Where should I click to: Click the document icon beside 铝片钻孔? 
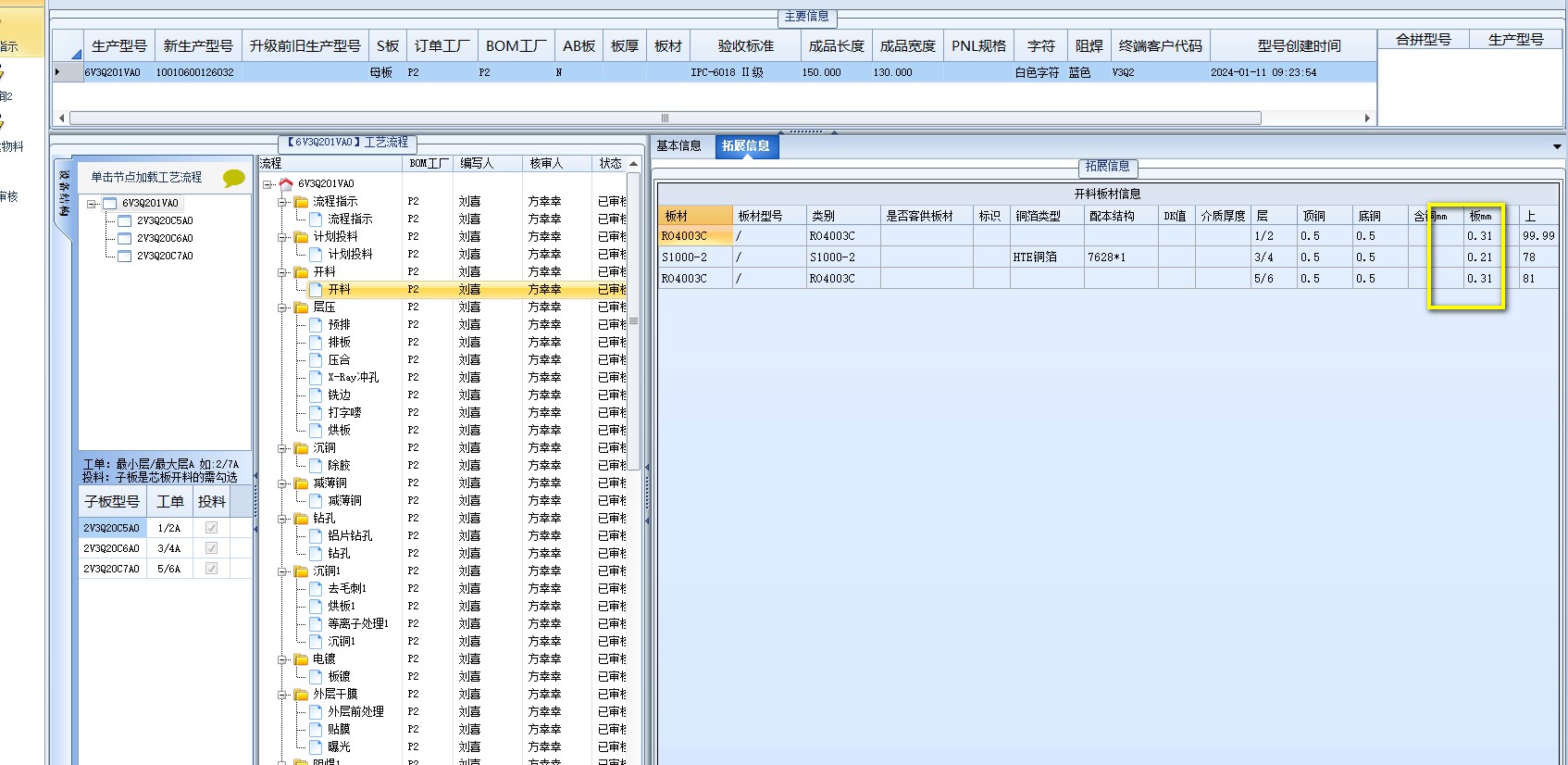coord(316,535)
